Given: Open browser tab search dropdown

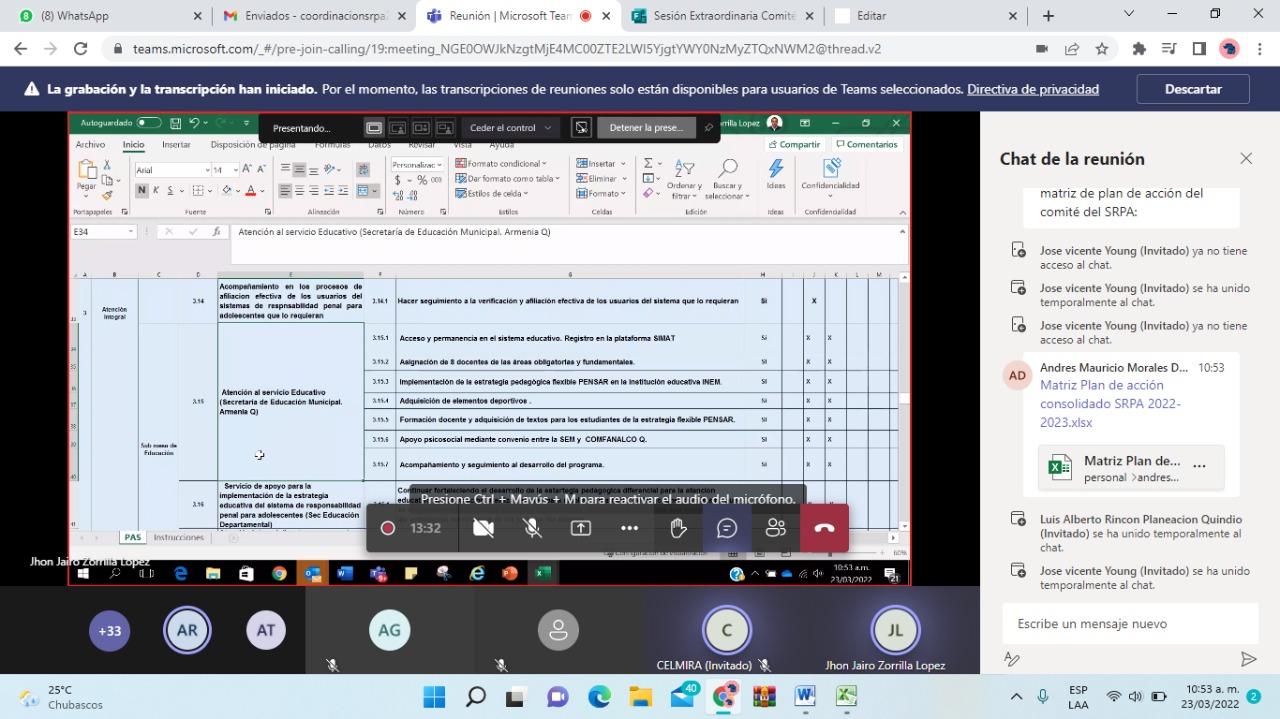Looking at the screenshot, I should [1129, 14].
